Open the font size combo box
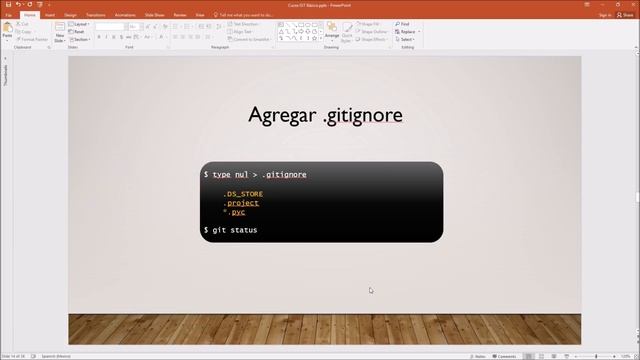Image resolution: width=640 pixels, height=360 pixels. tap(135, 27)
